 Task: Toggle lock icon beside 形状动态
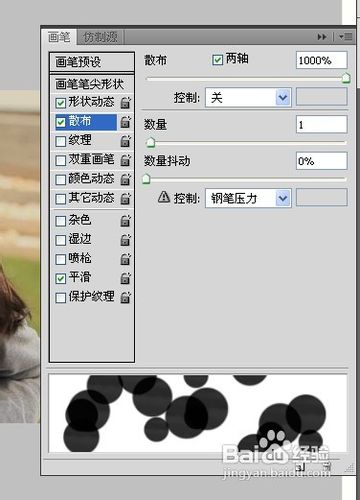pos(125,103)
